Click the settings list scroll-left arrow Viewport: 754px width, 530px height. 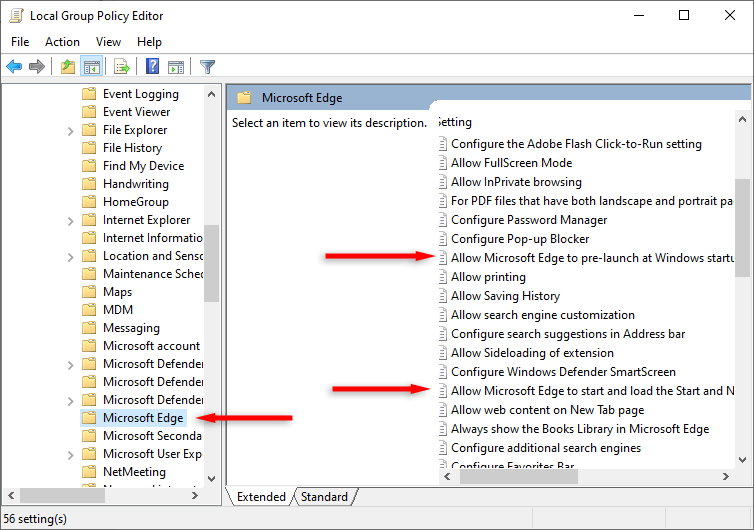[x=447, y=477]
